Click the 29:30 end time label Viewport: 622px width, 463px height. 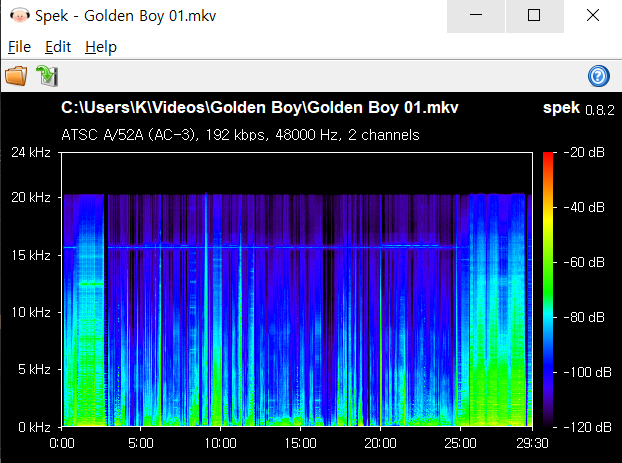(x=532, y=443)
